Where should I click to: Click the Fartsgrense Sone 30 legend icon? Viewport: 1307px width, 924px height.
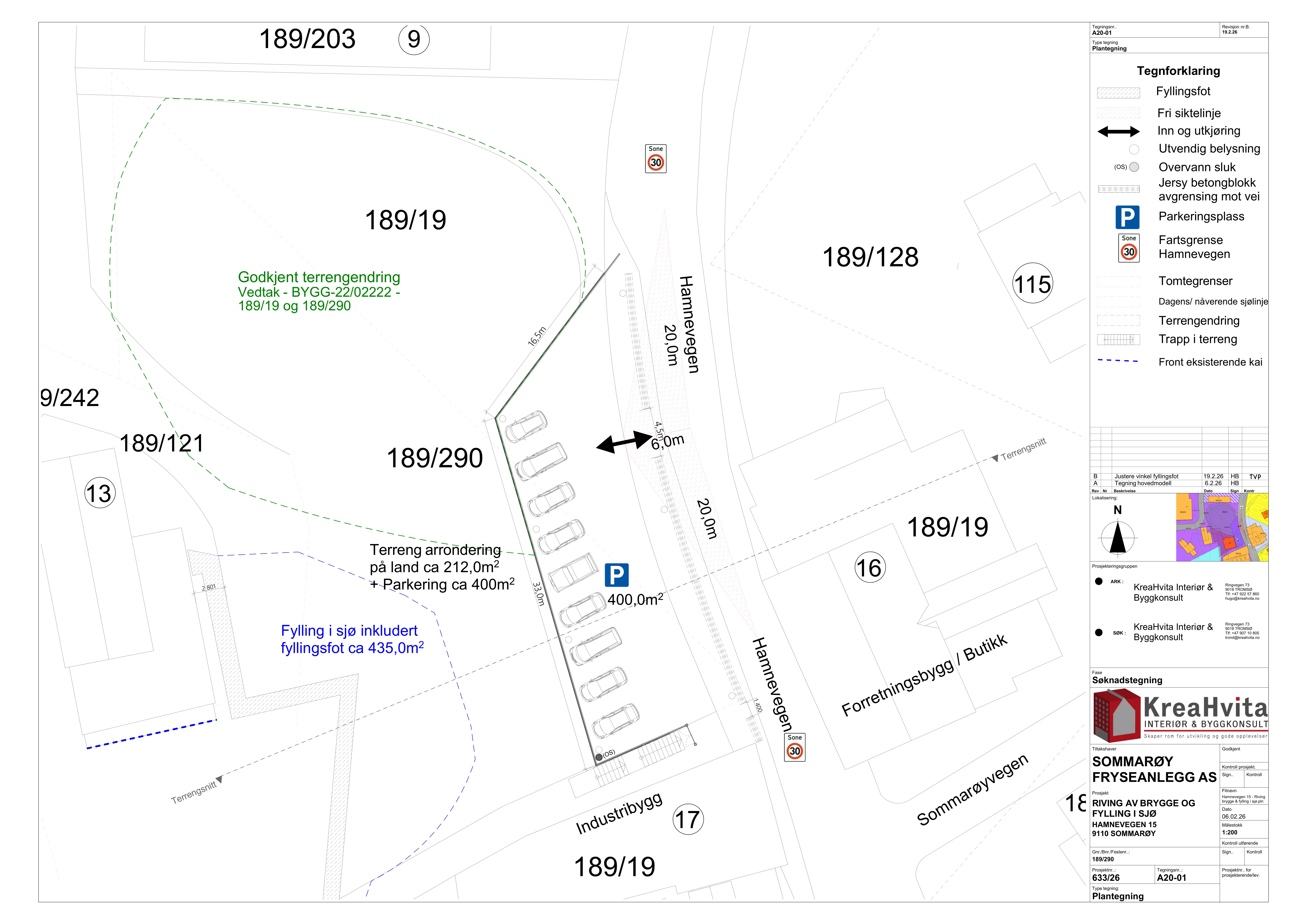1129,248
